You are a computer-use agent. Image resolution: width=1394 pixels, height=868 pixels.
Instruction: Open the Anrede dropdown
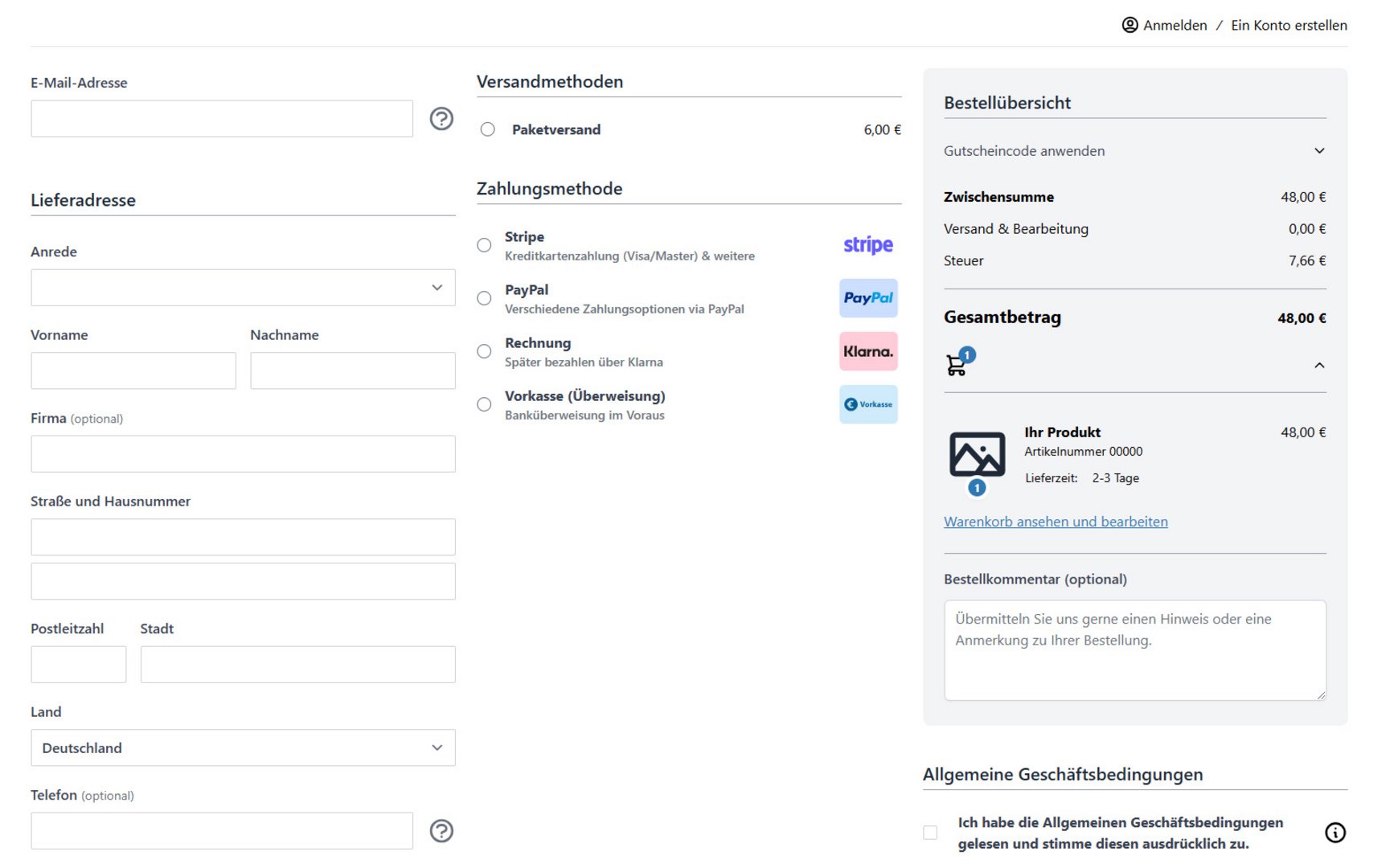click(x=243, y=288)
